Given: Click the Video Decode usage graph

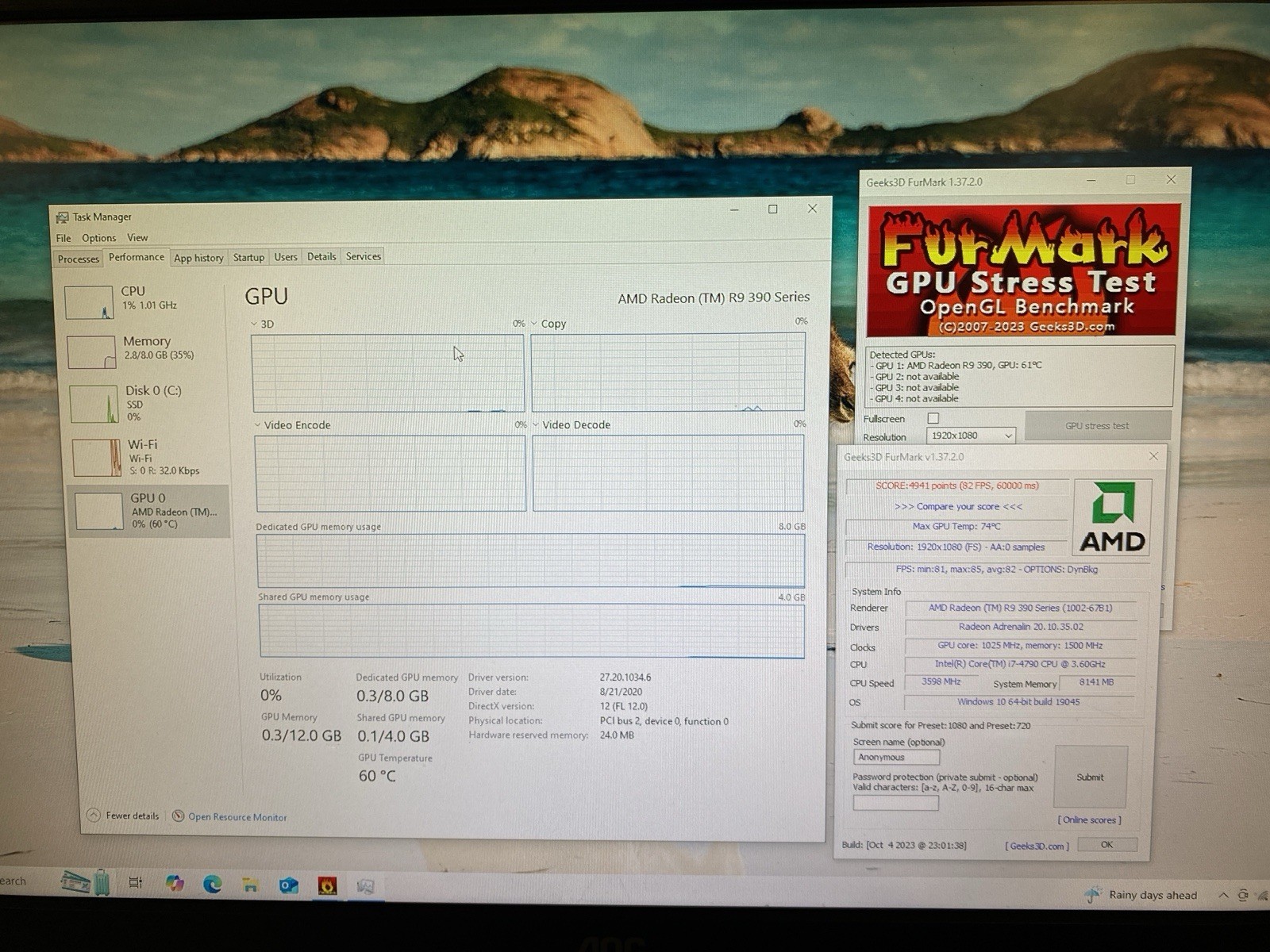Looking at the screenshot, I should pyautogui.click(x=668, y=473).
